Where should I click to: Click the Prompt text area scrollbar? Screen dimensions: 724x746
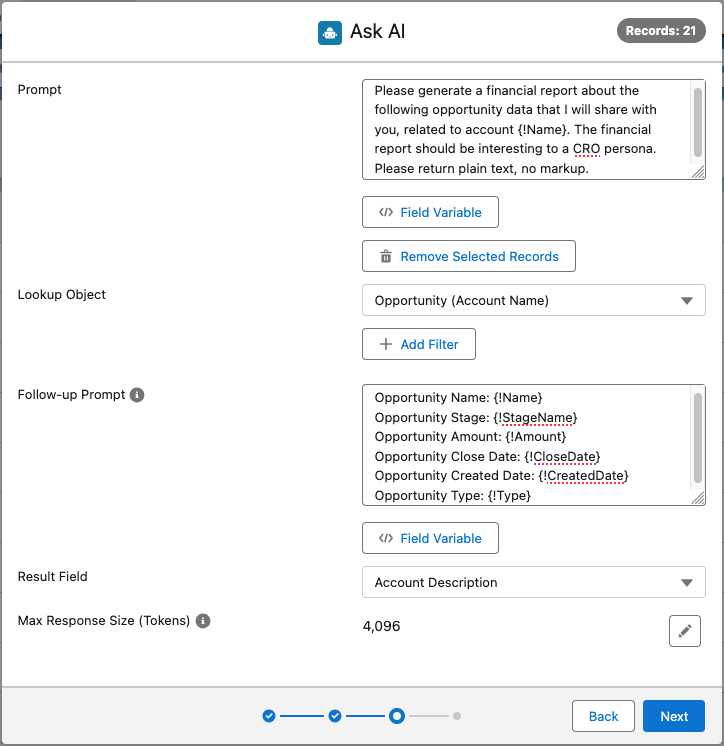[698, 122]
